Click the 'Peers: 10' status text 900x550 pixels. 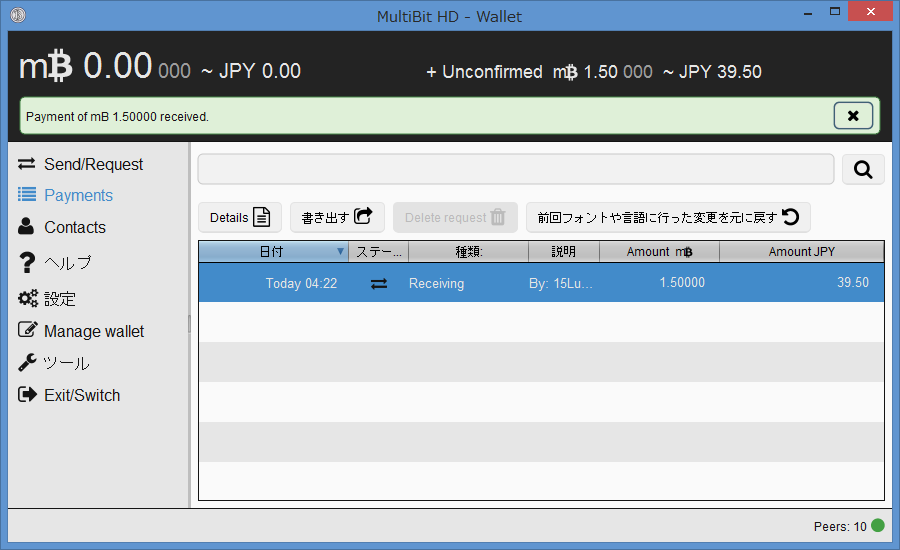840,526
